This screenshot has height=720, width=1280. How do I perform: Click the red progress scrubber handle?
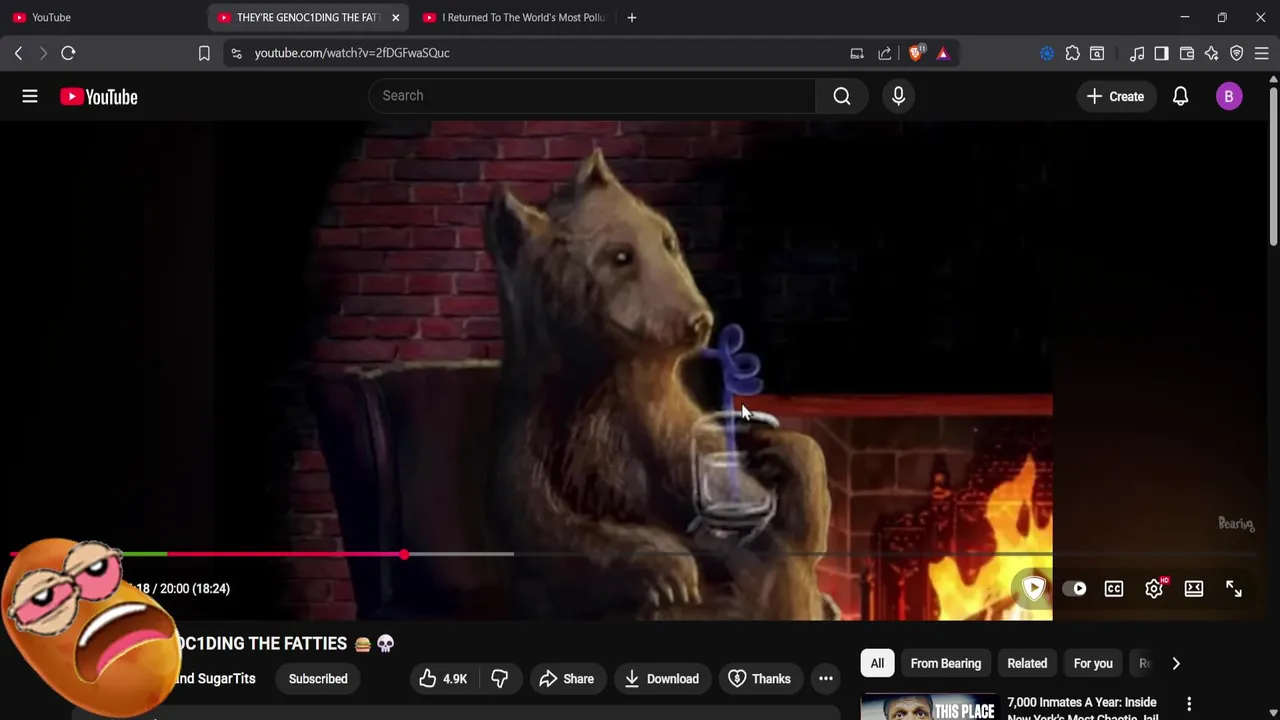tap(404, 554)
